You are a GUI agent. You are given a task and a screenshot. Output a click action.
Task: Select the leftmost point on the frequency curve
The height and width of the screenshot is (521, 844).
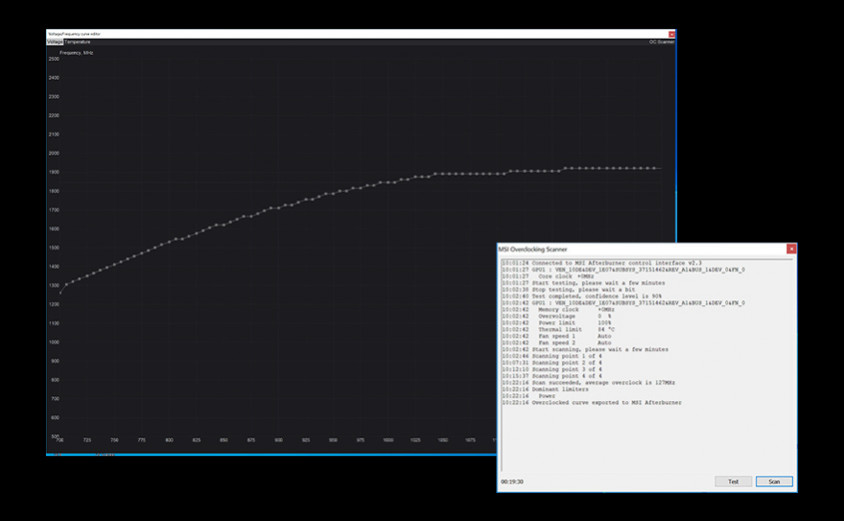(60, 293)
